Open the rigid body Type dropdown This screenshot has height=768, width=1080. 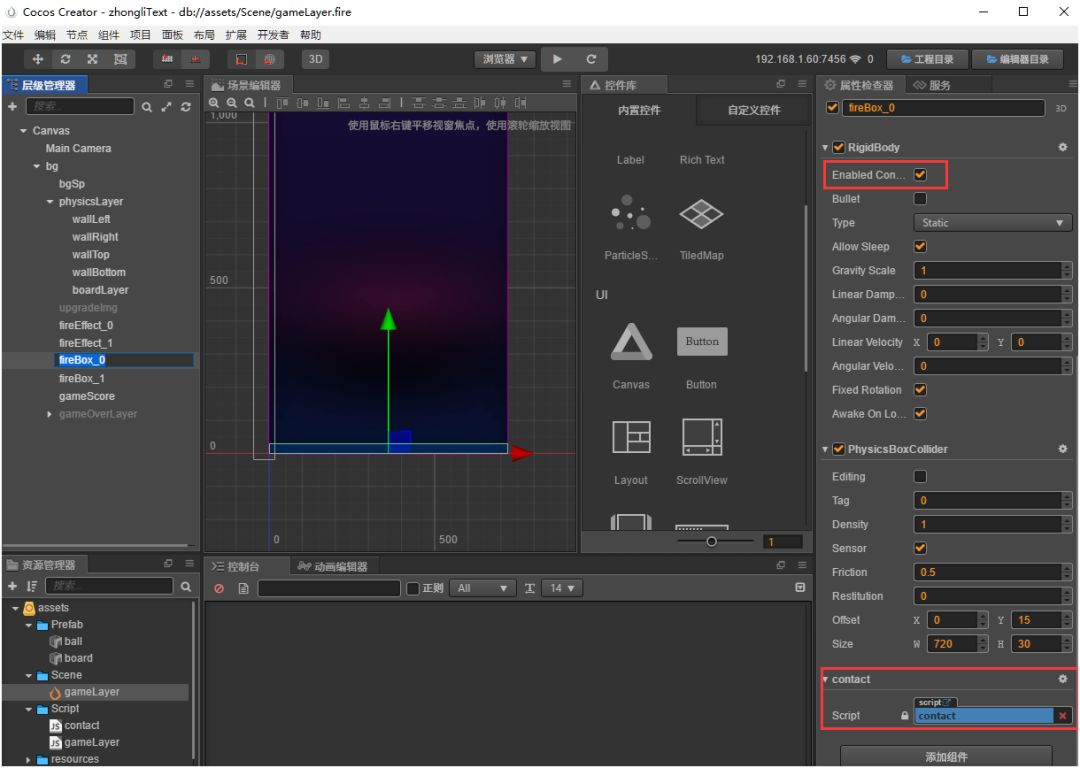[x=993, y=223]
